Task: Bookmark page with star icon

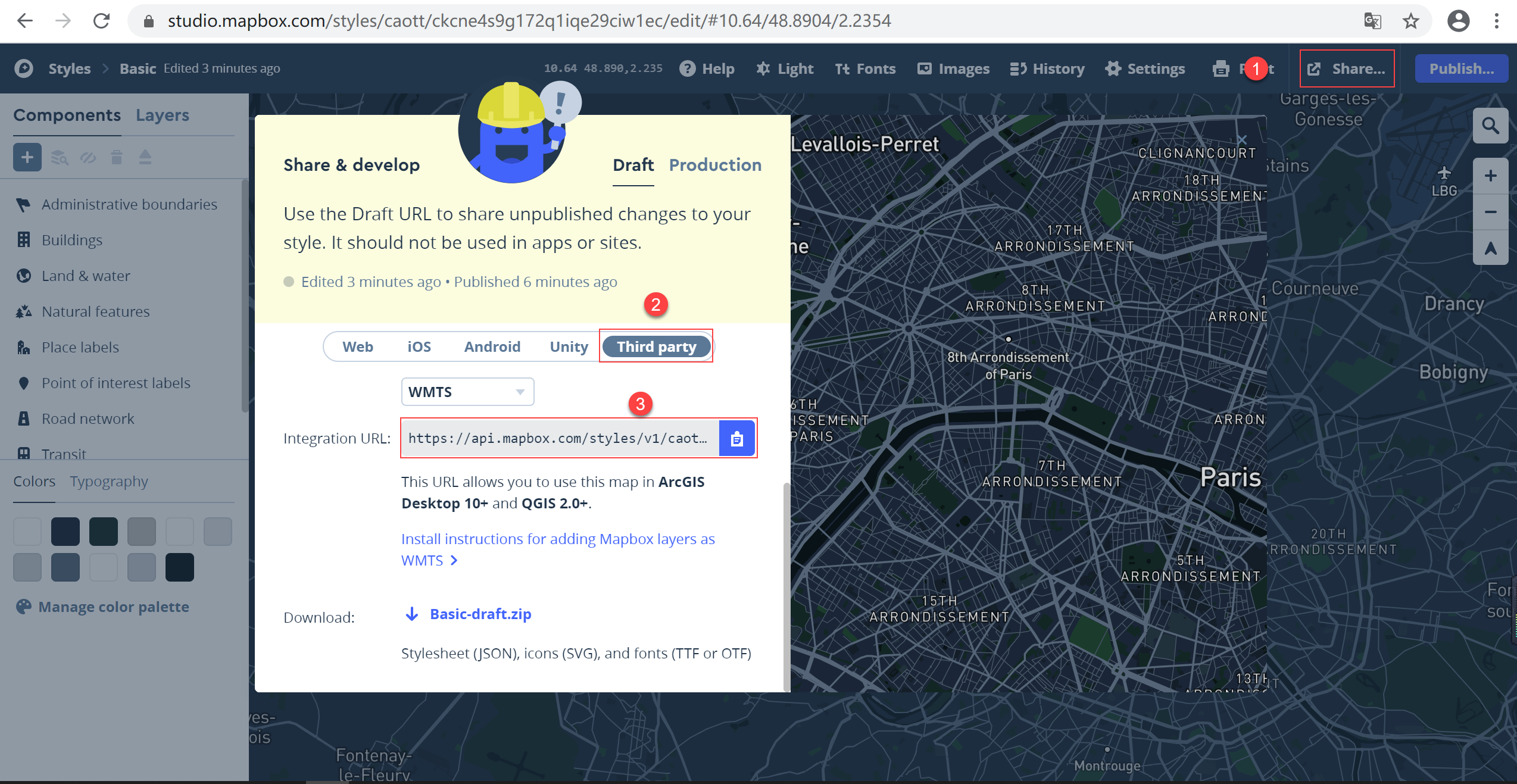Action: tap(1410, 21)
